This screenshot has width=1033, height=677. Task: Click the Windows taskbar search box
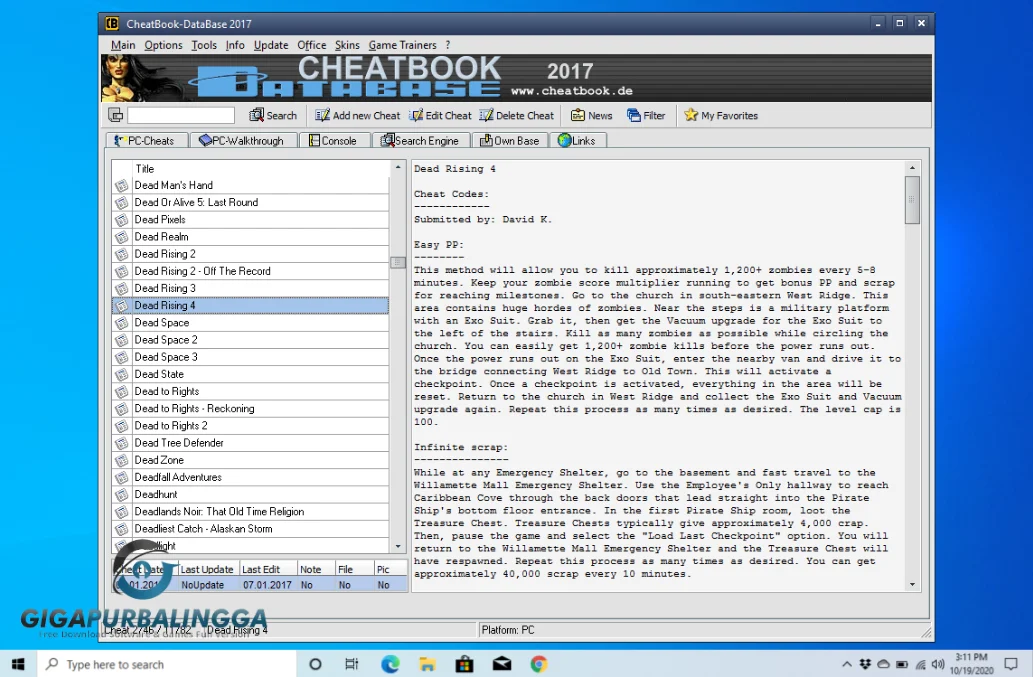tap(166, 664)
